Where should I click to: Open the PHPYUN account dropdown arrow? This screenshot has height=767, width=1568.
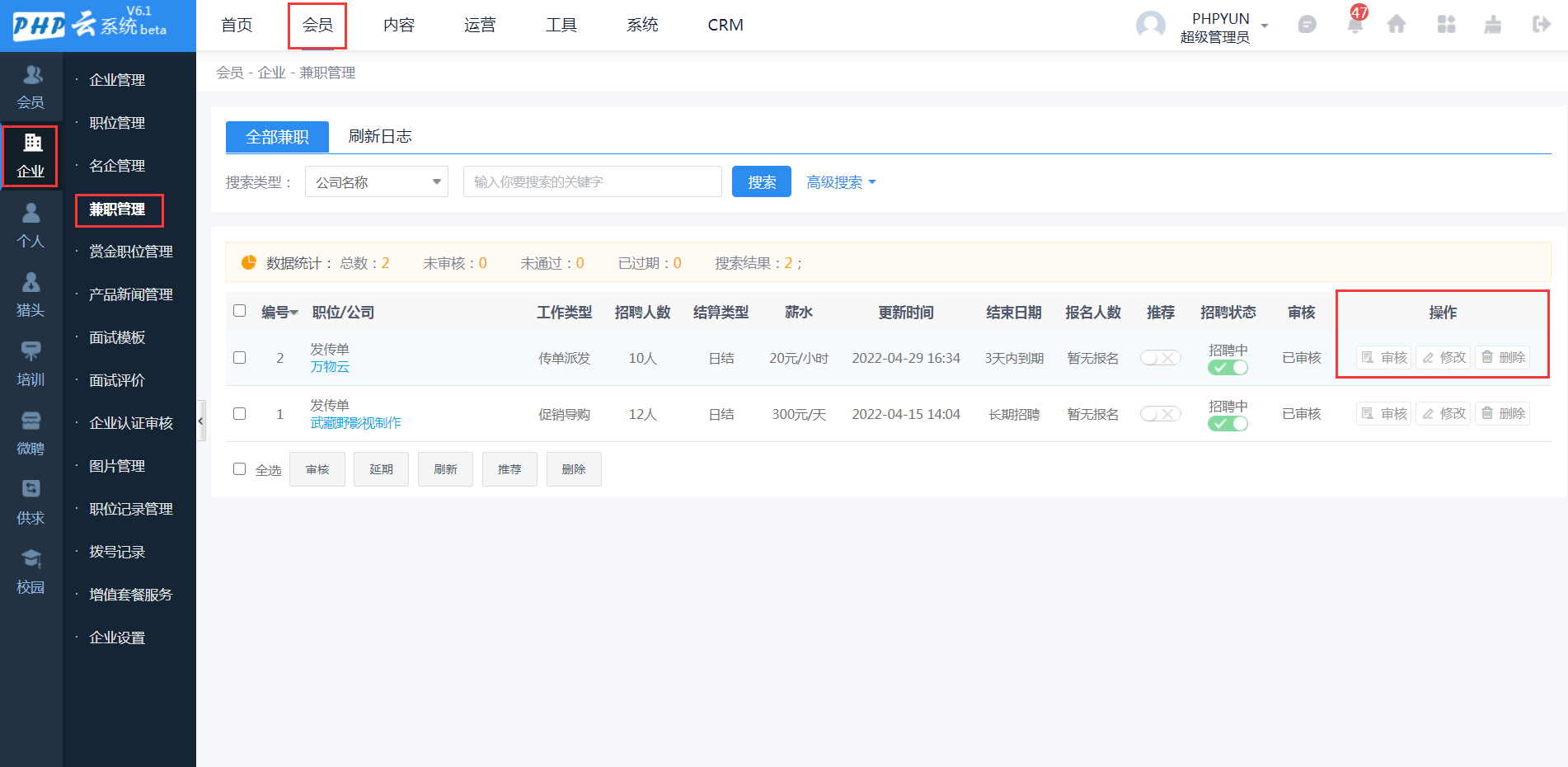1265,26
